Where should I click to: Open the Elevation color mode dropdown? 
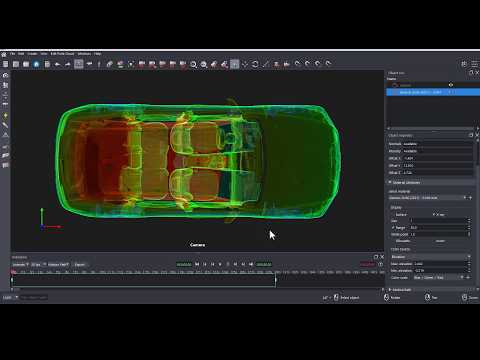tap(431, 257)
